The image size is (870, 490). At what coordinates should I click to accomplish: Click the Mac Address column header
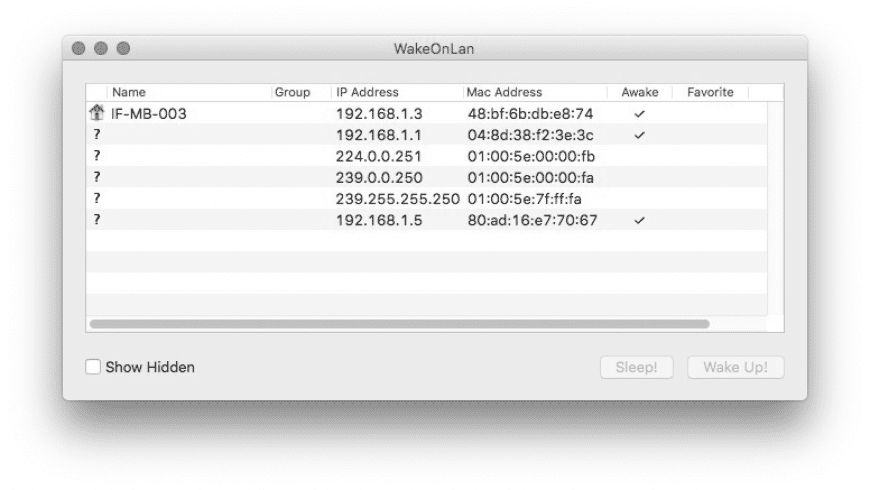tap(504, 93)
